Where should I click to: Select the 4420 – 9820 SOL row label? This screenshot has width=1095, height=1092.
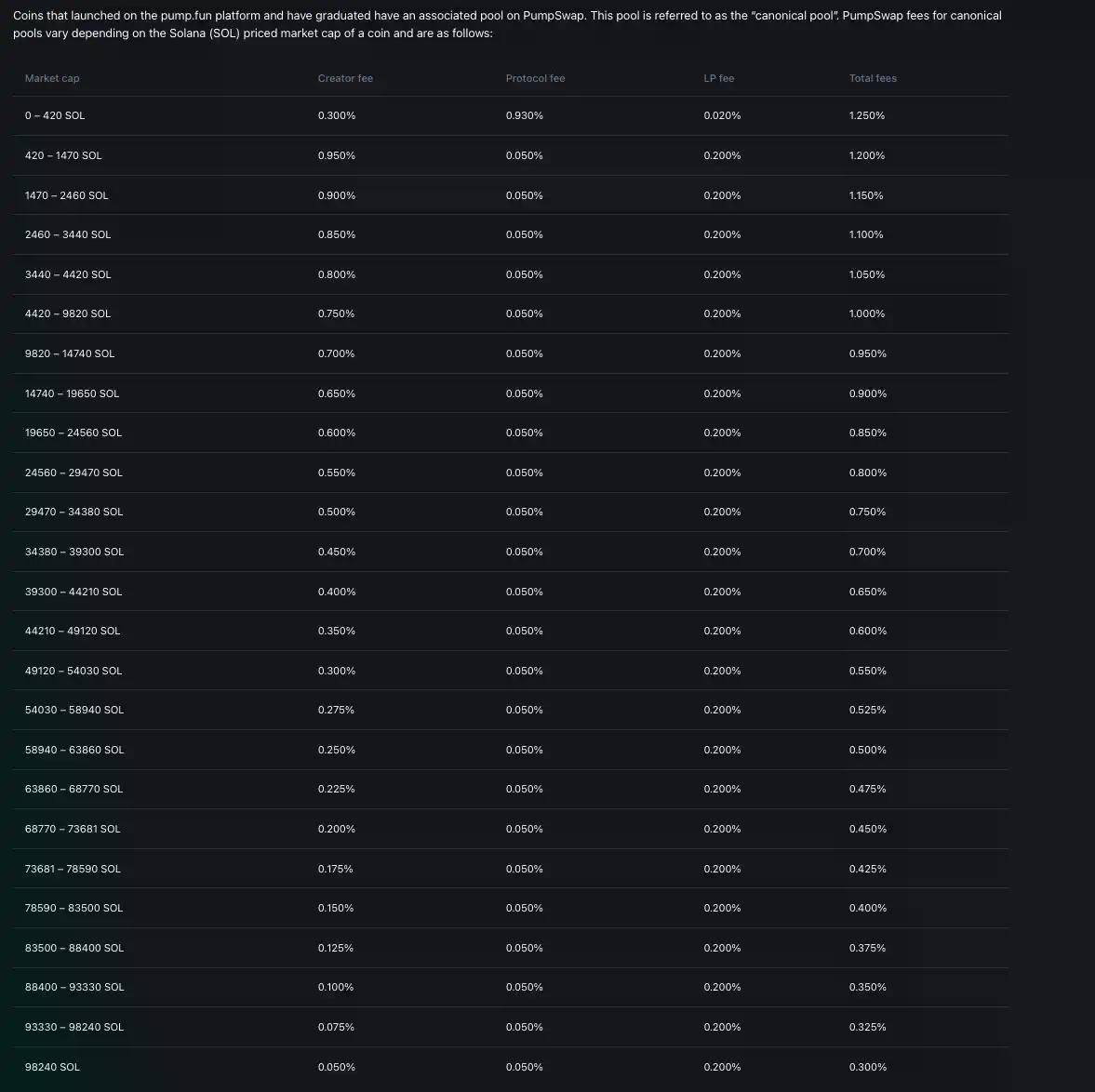(x=68, y=313)
